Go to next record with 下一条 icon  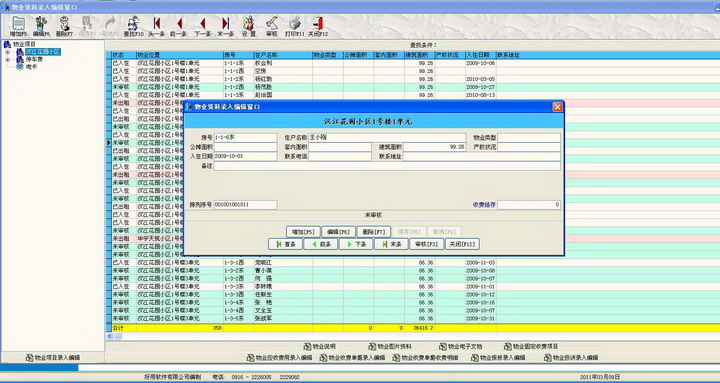point(202,26)
